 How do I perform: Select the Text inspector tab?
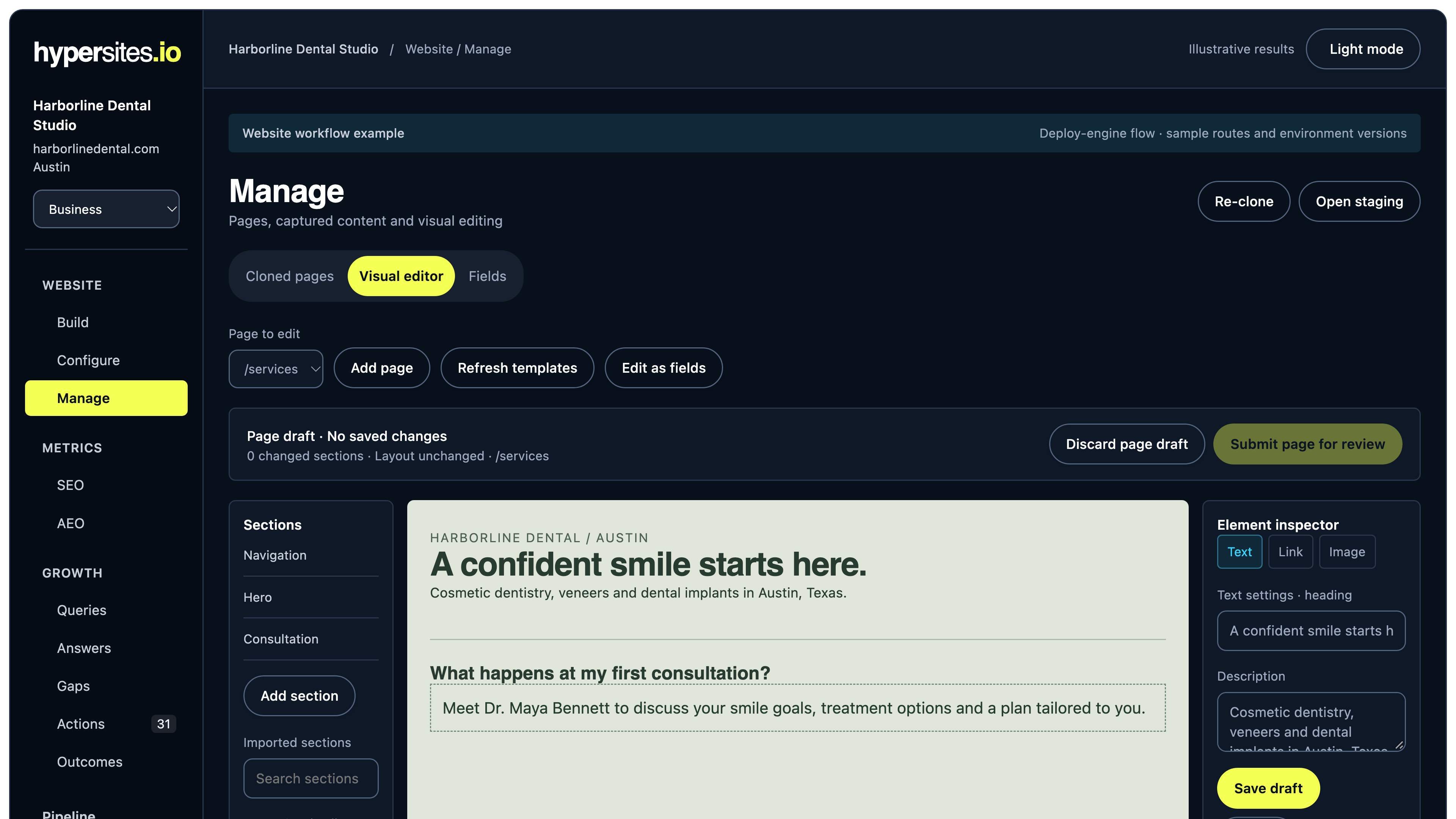[1239, 552]
